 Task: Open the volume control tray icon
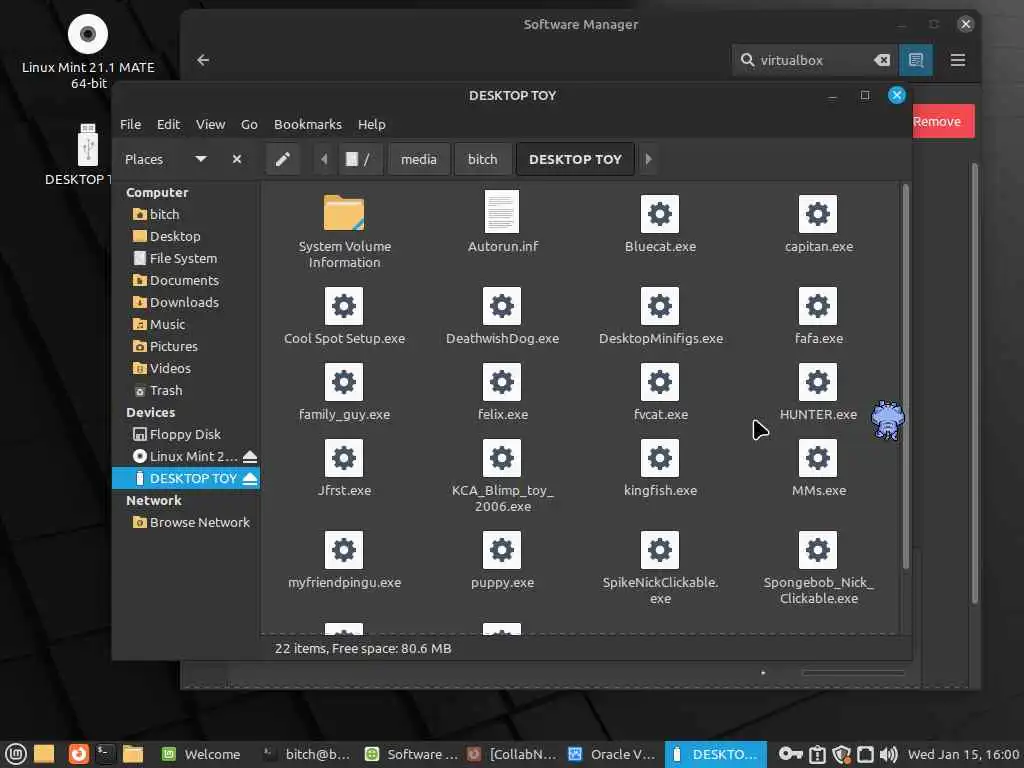(x=889, y=754)
